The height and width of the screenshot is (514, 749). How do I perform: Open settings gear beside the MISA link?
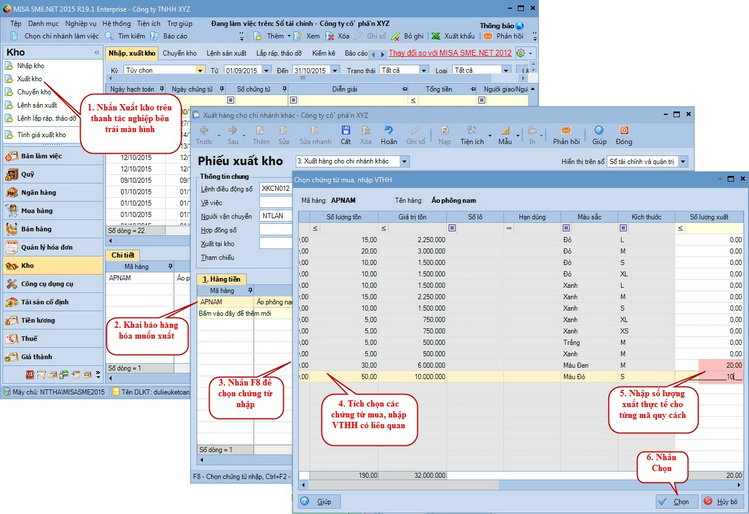[521, 53]
